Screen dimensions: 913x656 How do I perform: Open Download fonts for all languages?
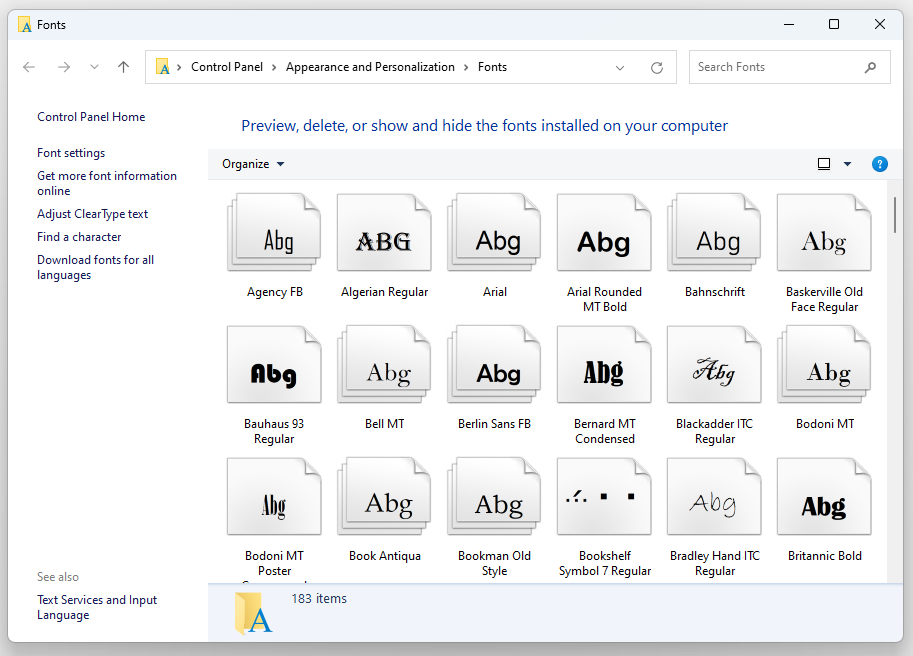95,267
